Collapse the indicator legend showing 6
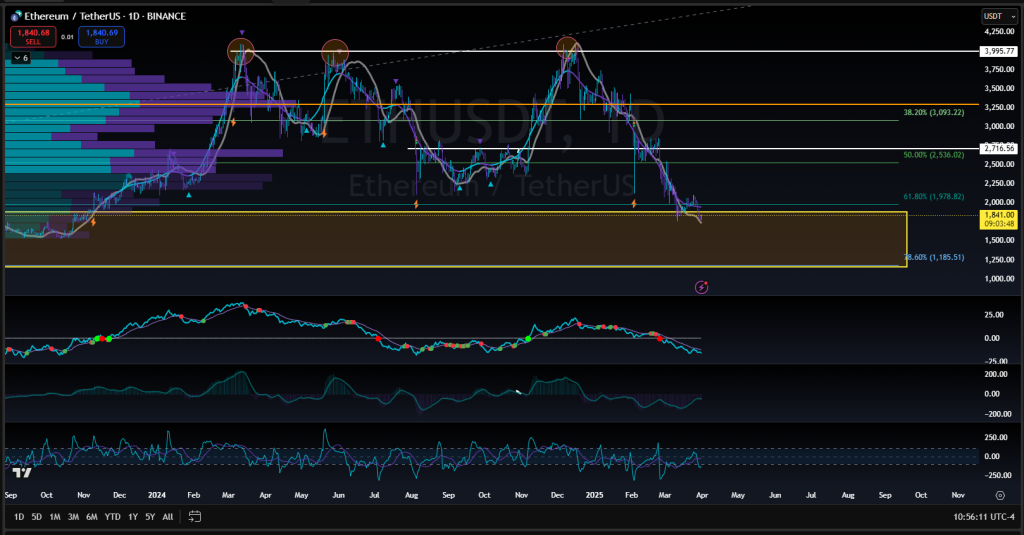The width and height of the screenshot is (1024, 535). (22, 58)
